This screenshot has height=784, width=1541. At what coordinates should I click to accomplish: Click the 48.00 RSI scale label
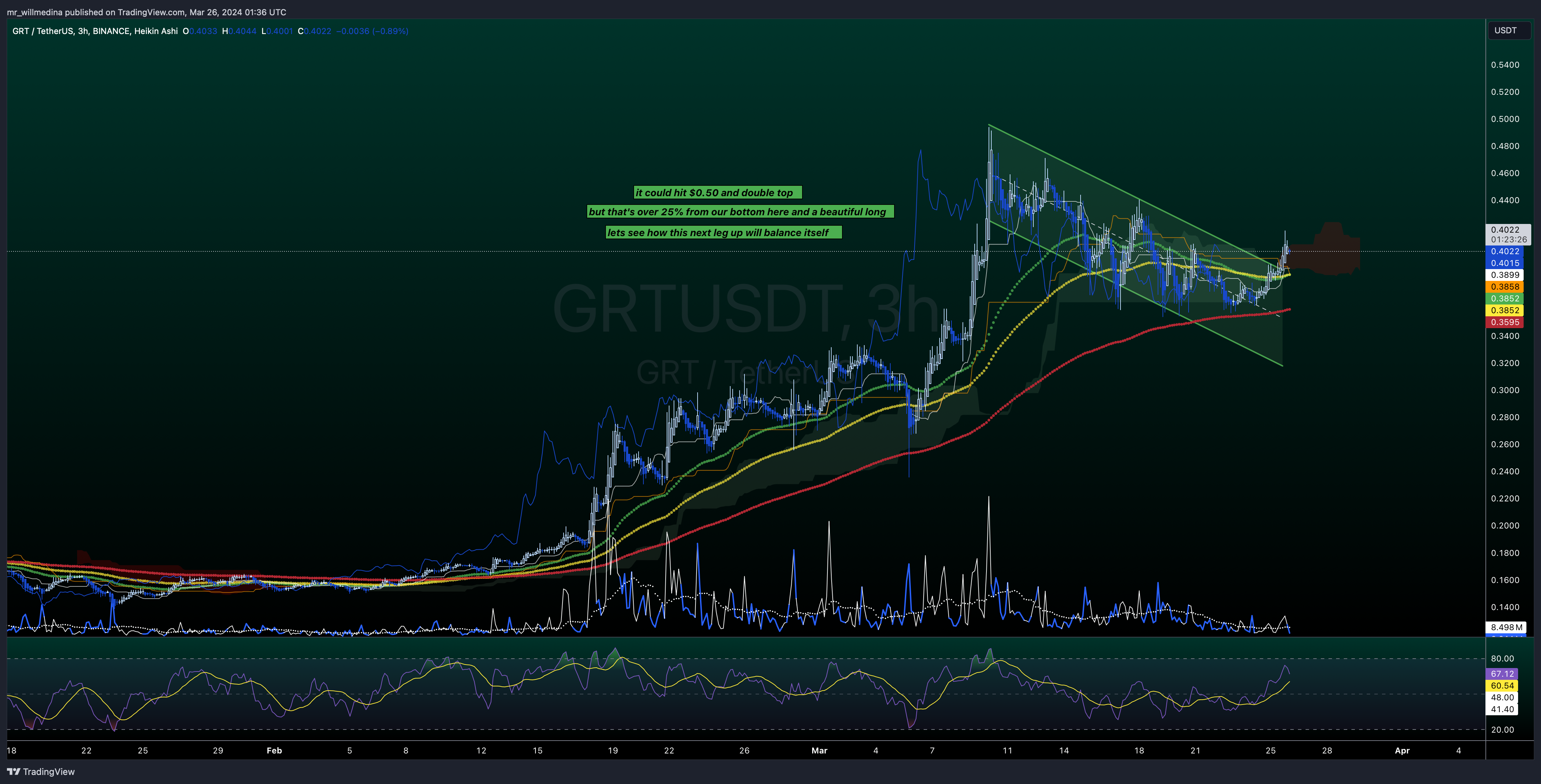tap(1502, 697)
